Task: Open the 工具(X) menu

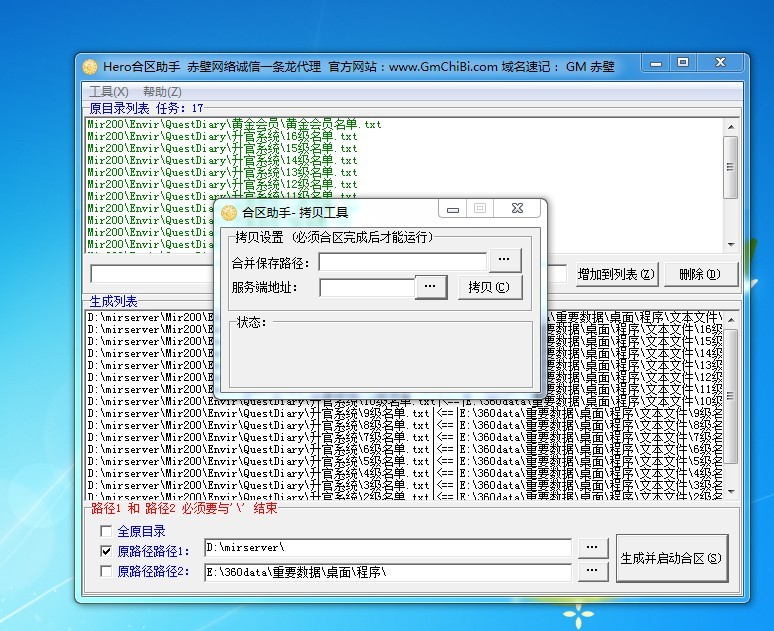Action: [x=109, y=92]
